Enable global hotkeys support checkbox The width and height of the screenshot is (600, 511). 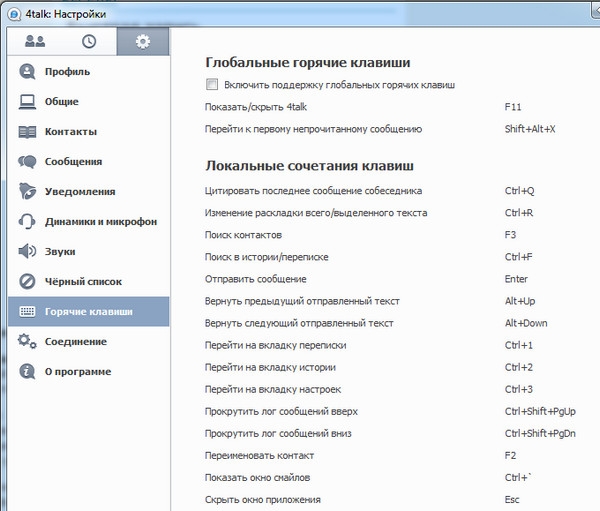[211, 85]
